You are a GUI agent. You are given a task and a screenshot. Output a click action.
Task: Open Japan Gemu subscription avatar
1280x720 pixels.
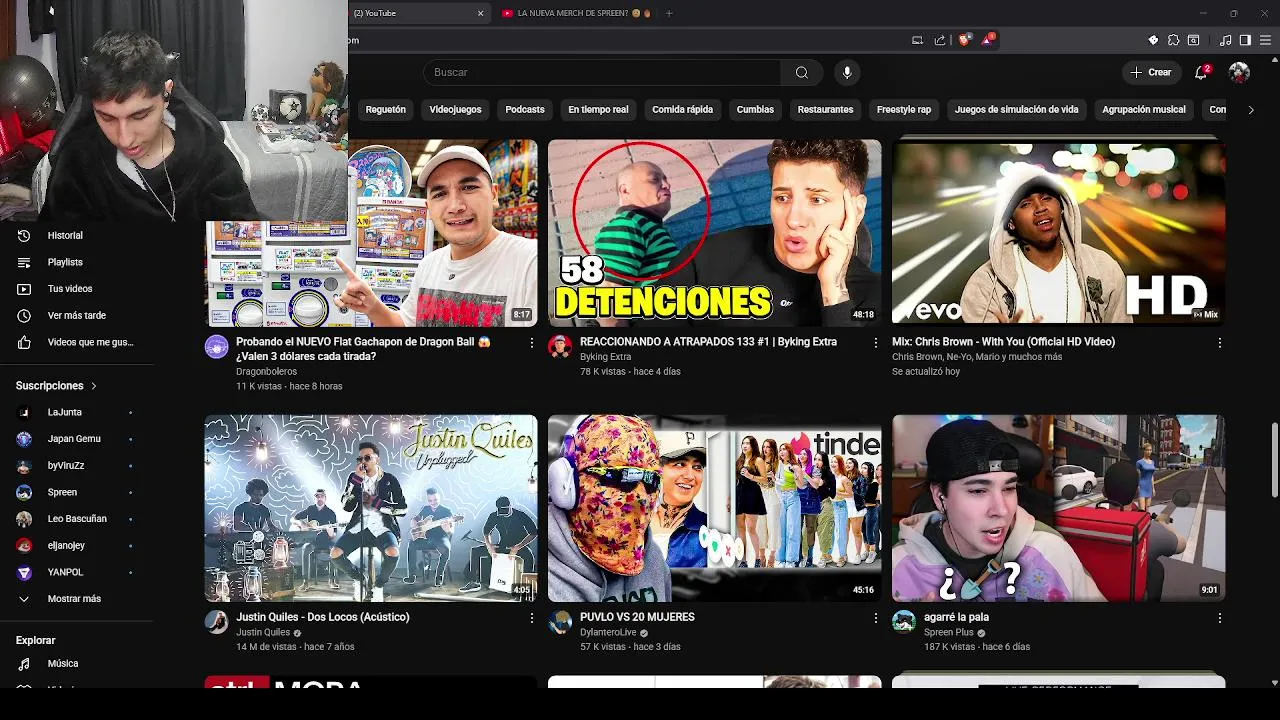(x=24, y=439)
